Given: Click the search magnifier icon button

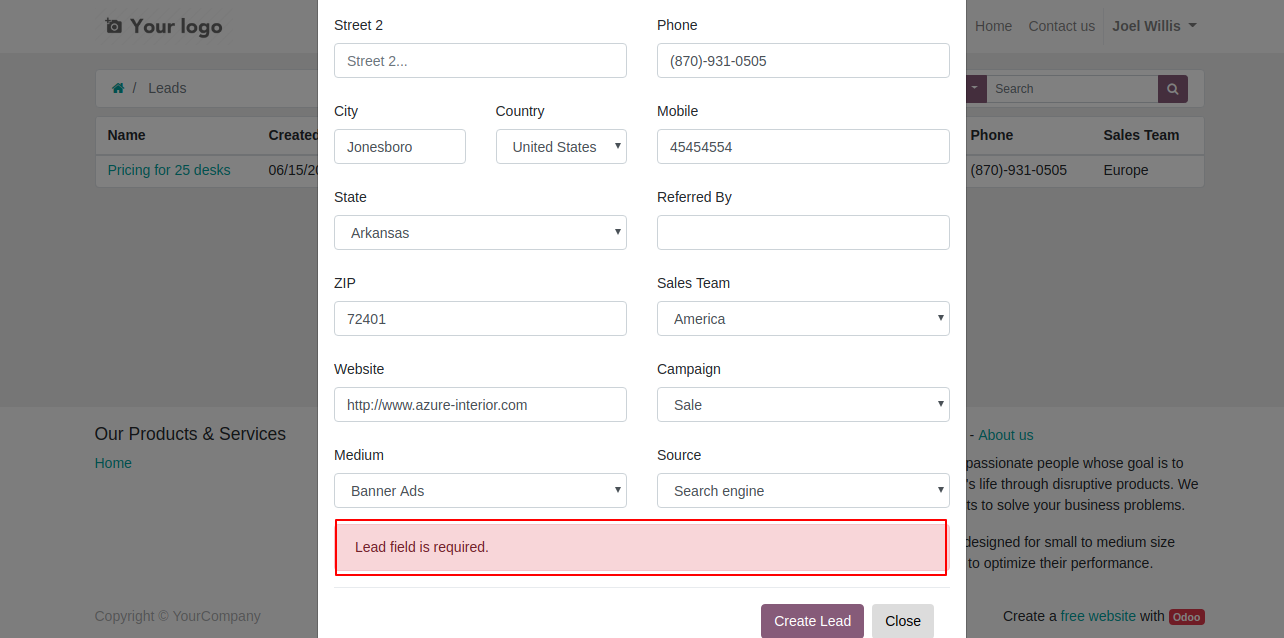Looking at the screenshot, I should [x=1173, y=89].
